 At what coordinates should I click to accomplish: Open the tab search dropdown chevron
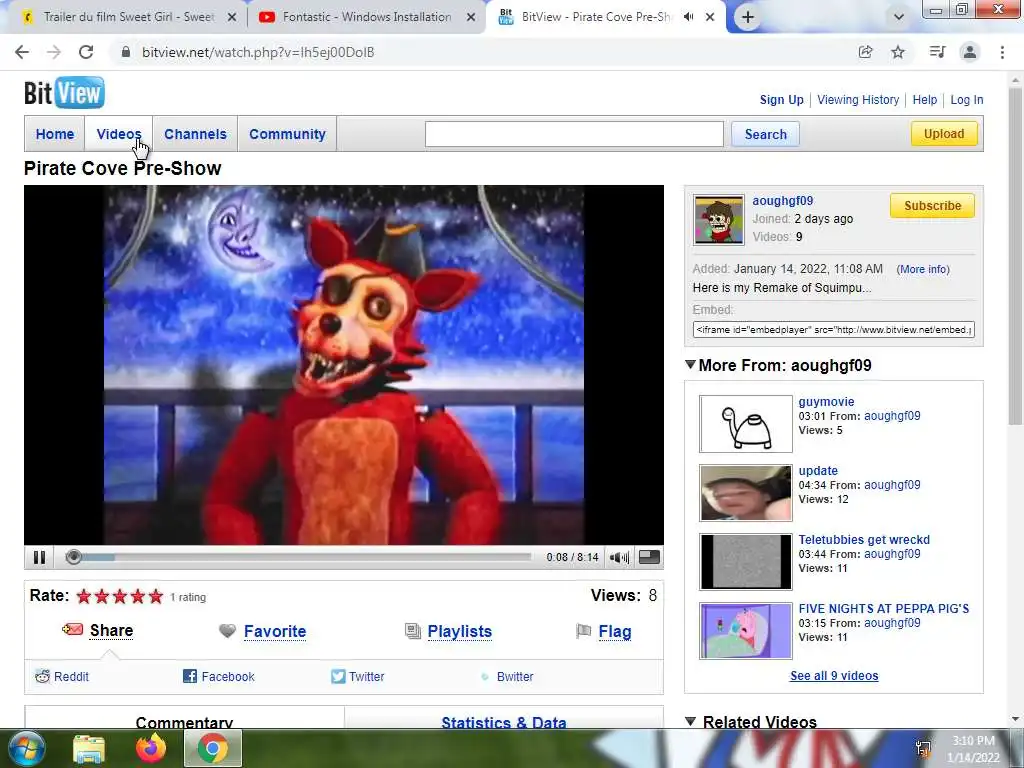899,17
